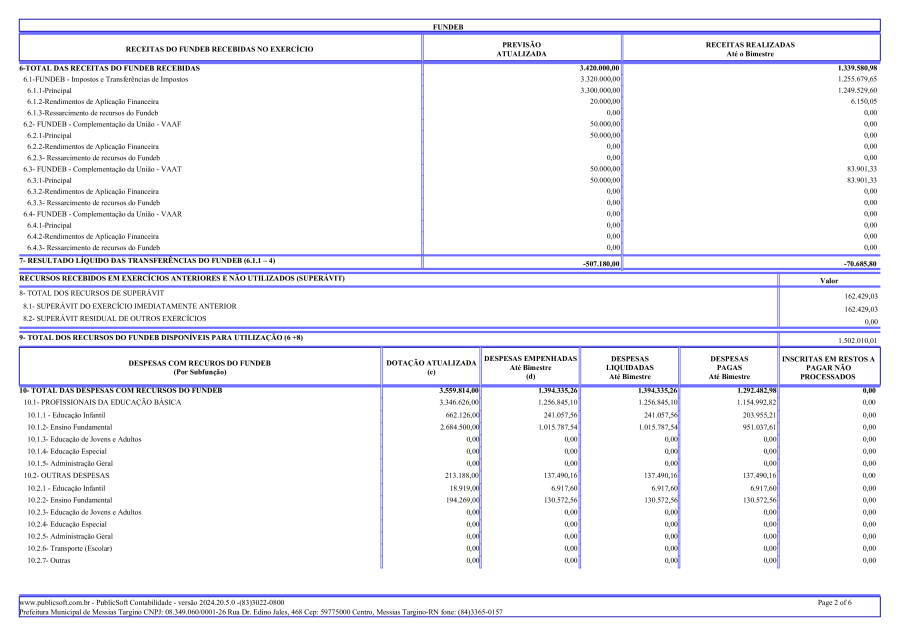Select the DOTAÇÃO ATUALIZADA column header
This screenshot has width=900, height=637.
click(429, 365)
